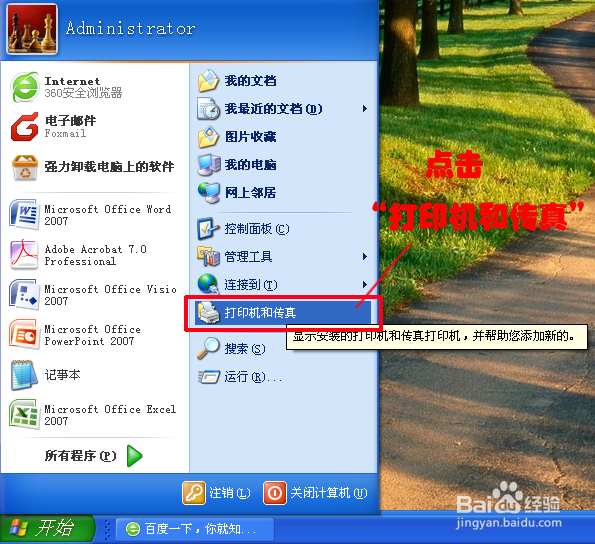Click the 图片收藏 folder icon
The image size is (595, 544).
tap(208, 137)
